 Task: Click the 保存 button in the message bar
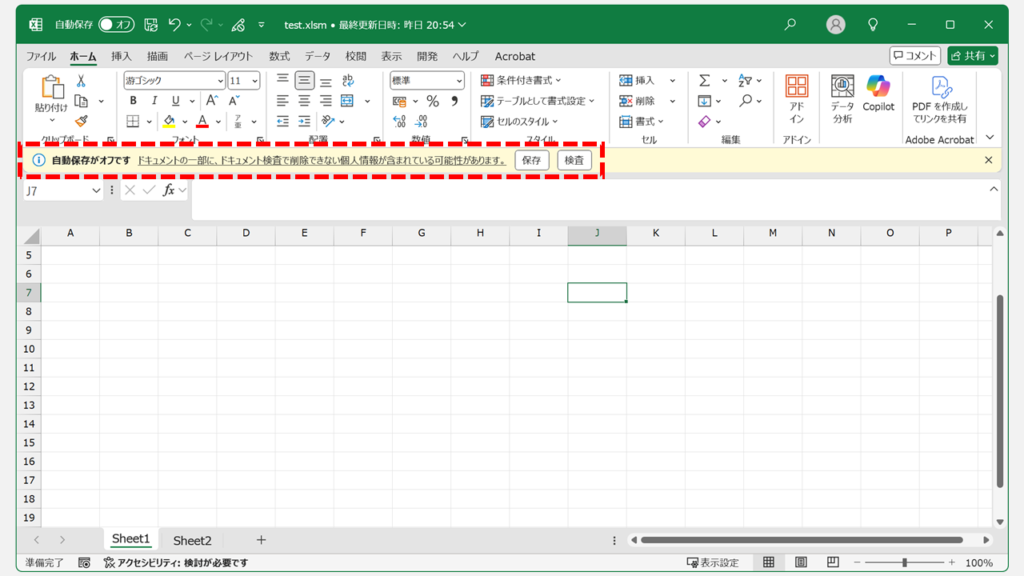531,160
